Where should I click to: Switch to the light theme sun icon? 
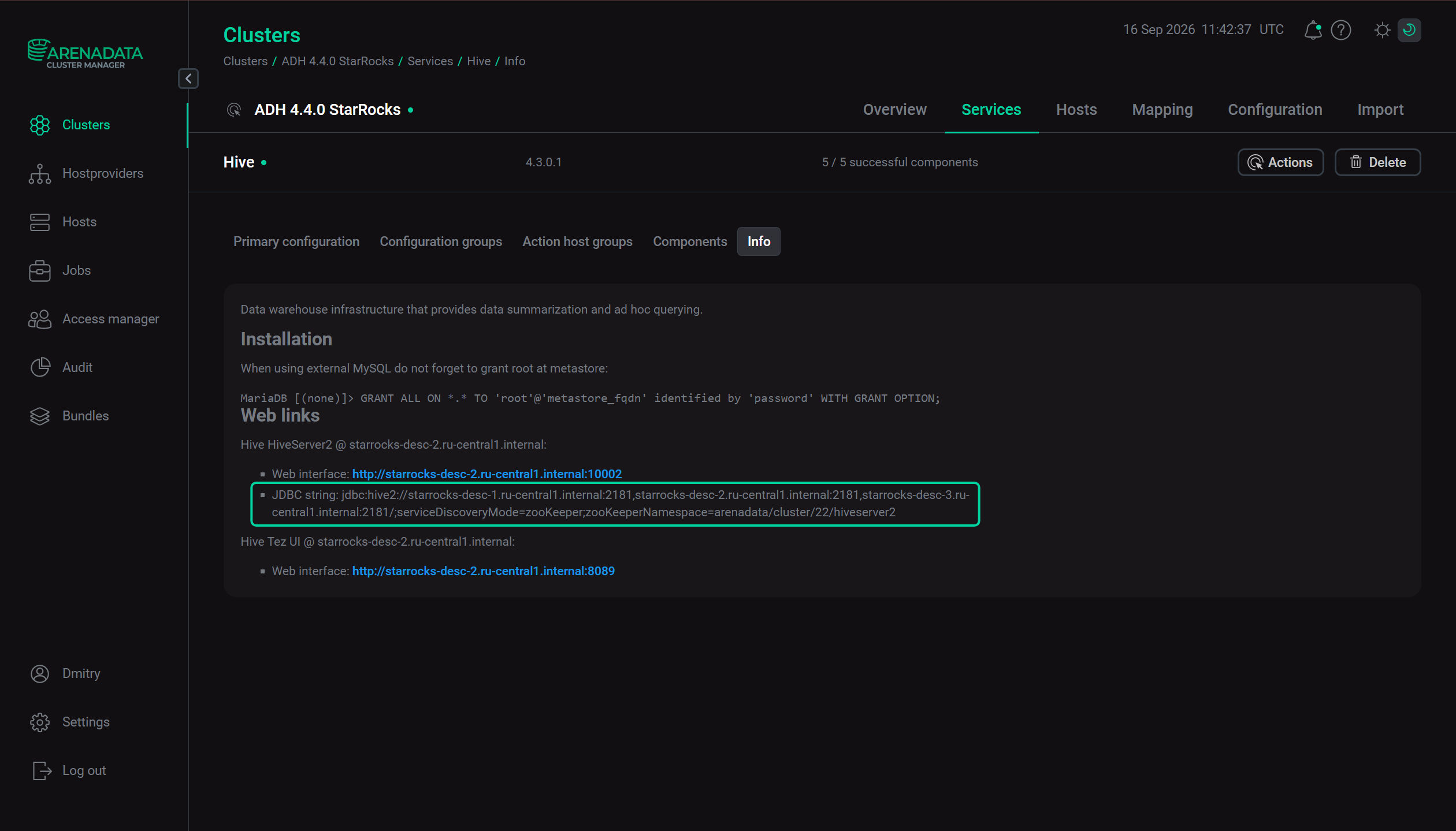click(1382, 30)
